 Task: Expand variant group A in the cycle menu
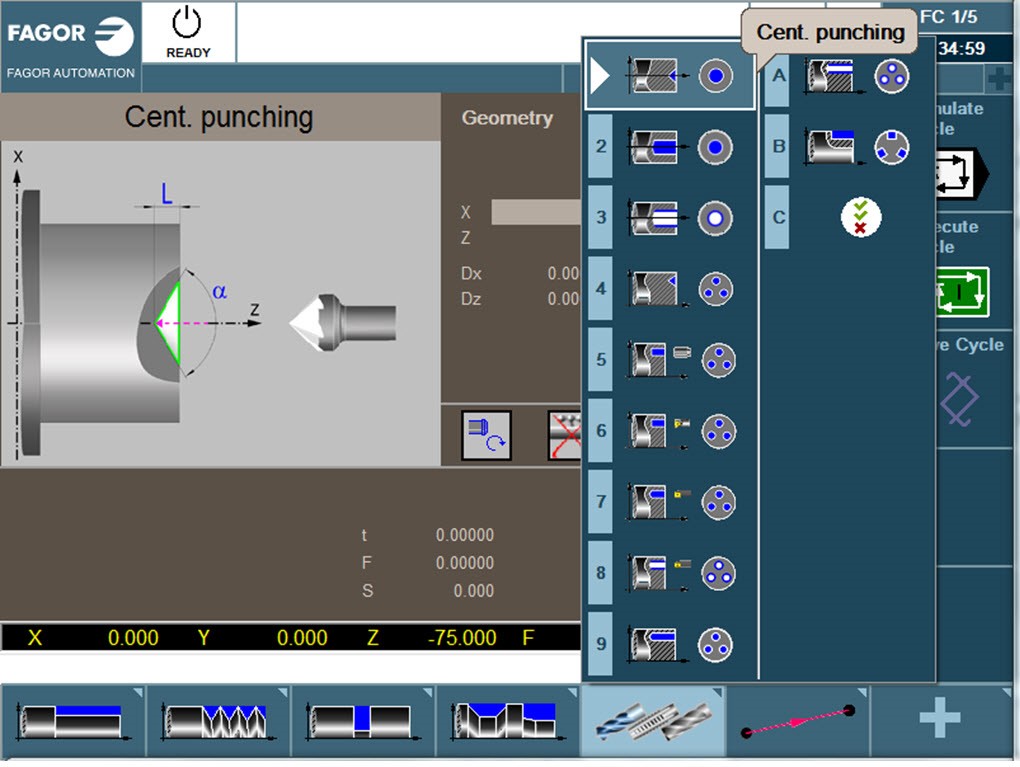tap(775, 75)
